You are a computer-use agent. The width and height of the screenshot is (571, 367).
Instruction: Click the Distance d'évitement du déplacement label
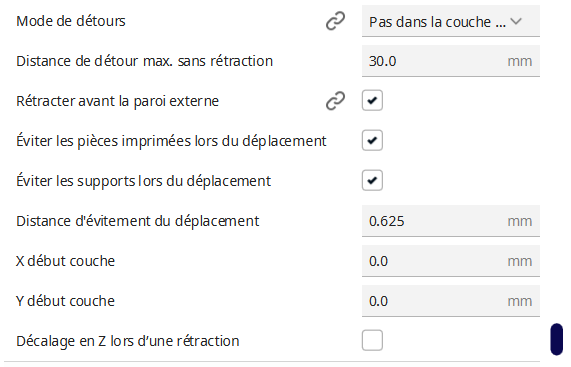(x=138, y=221)
